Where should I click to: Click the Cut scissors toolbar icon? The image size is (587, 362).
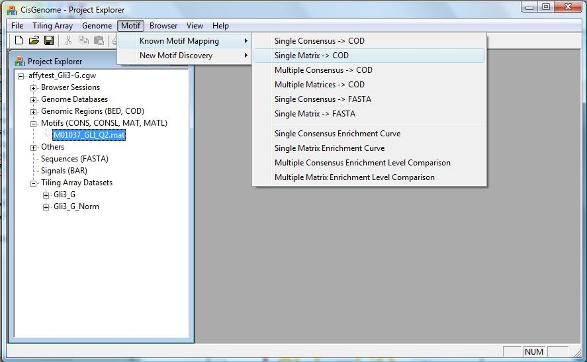68,40
